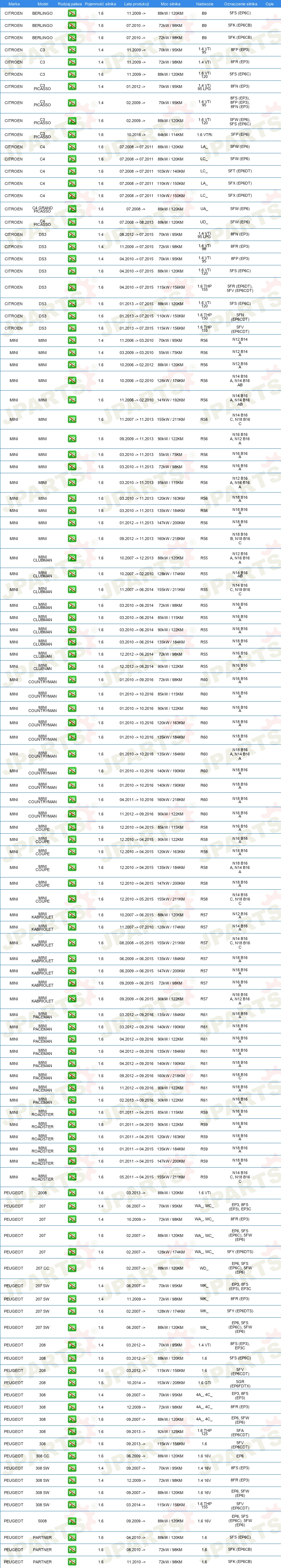
Task: Click the WD_ body code cell
Action: click(204, 1268)
